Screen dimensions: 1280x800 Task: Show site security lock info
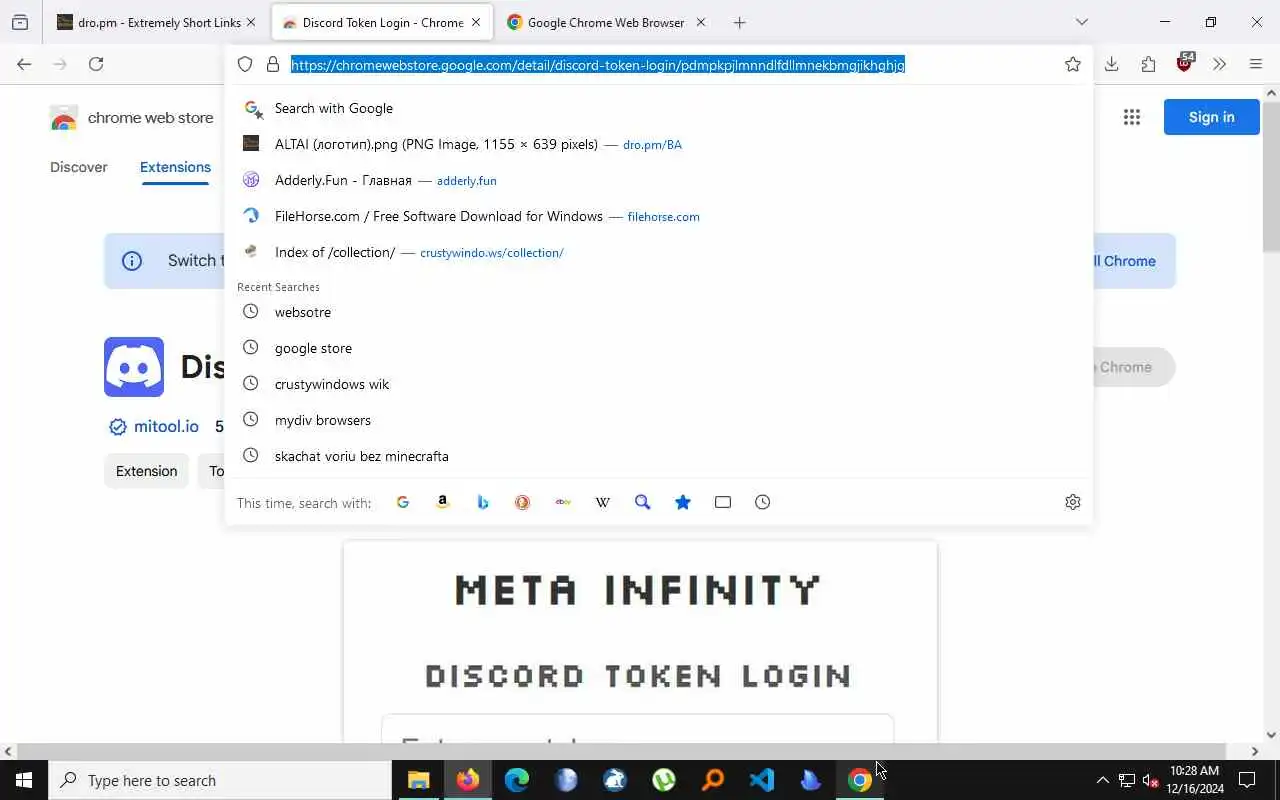(272, 64)
